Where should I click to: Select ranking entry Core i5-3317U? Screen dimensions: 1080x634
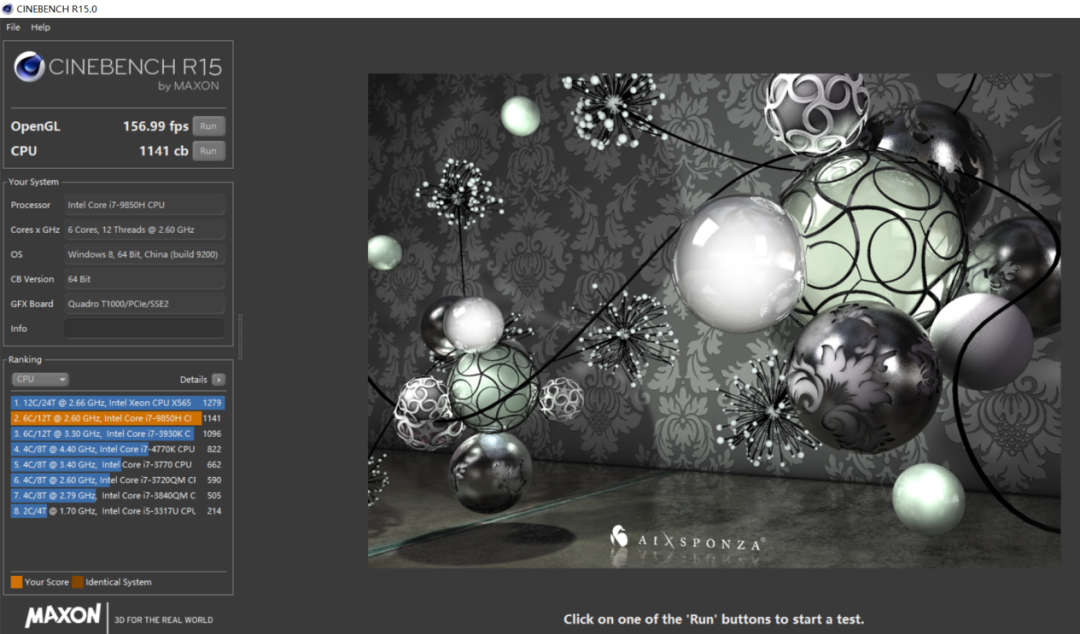118,511
